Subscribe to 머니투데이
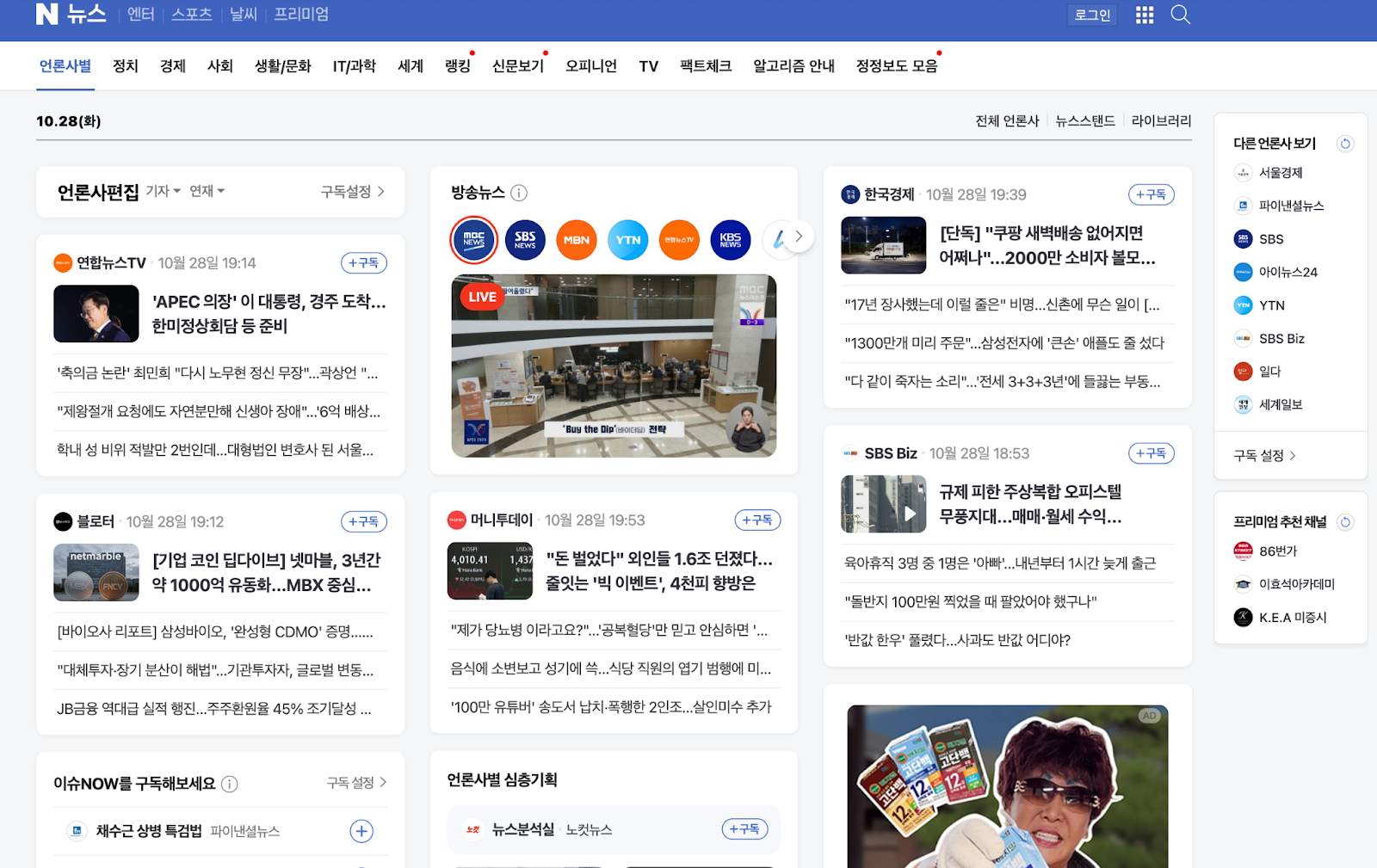Viewport: 1377px width, 868px height. (757, 520)
